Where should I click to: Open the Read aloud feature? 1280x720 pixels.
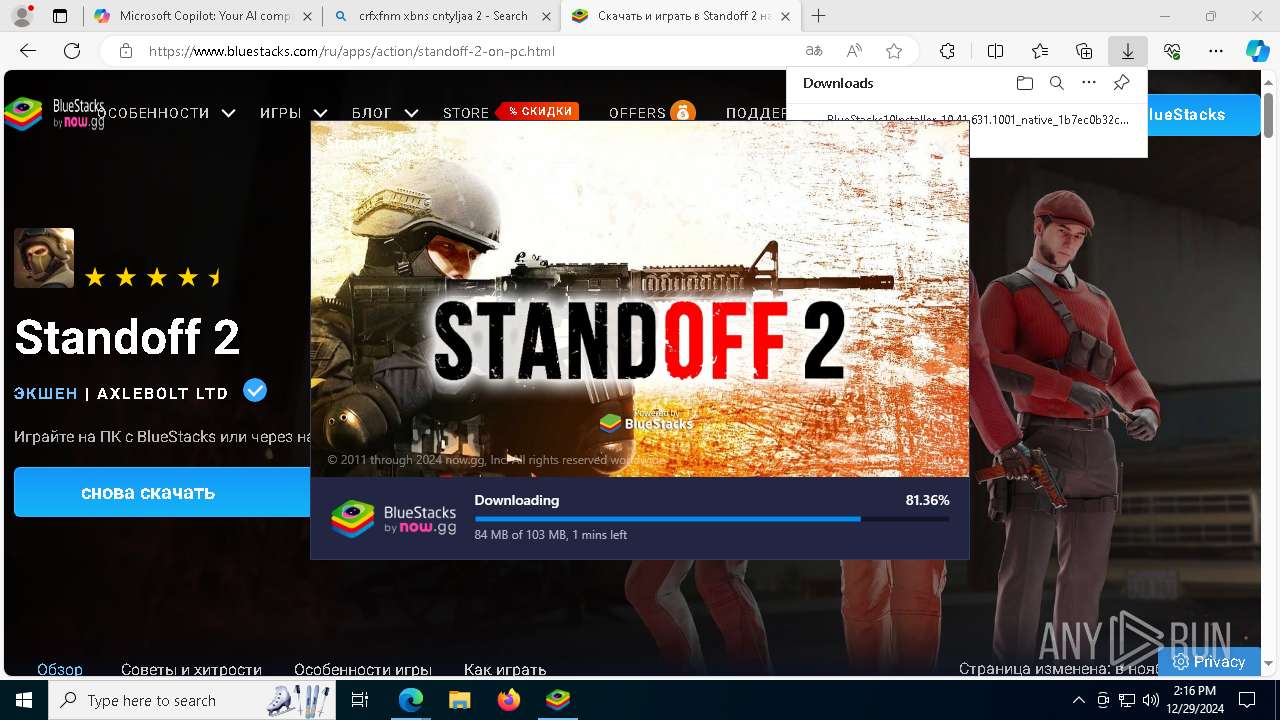click(x=854, y=51)
